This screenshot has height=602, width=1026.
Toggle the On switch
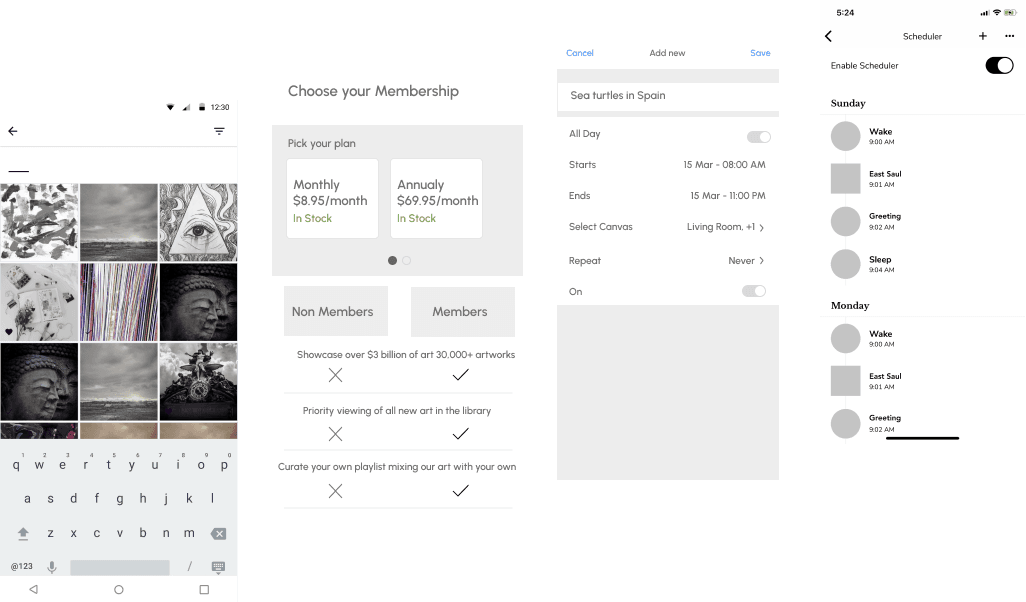tap(753, 291)
